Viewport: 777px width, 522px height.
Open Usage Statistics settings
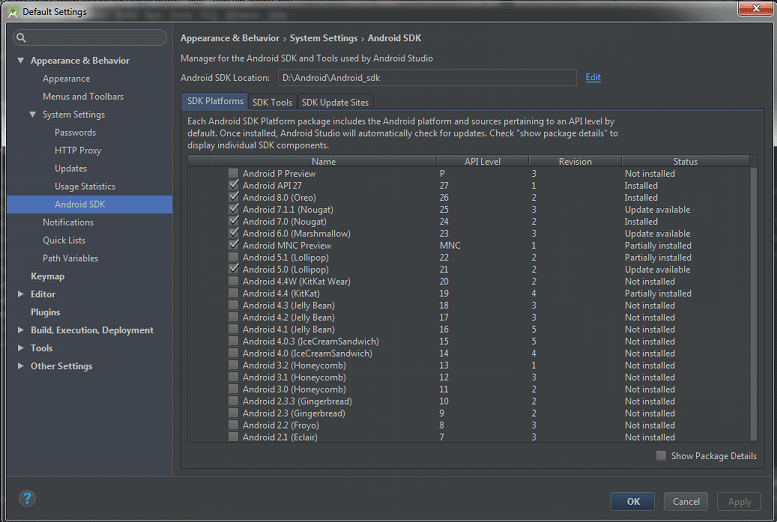tap(85, 186)
